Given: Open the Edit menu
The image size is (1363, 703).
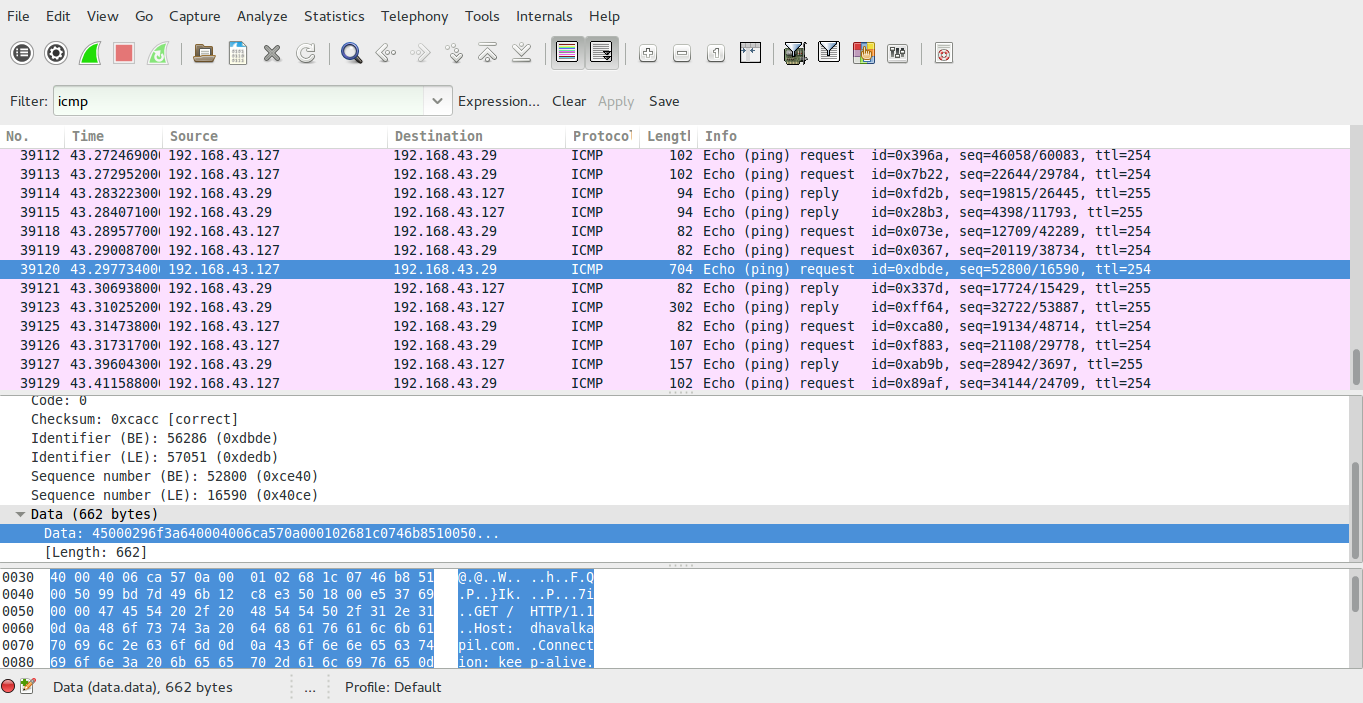Looking at the screenshot, I should 58,16.
